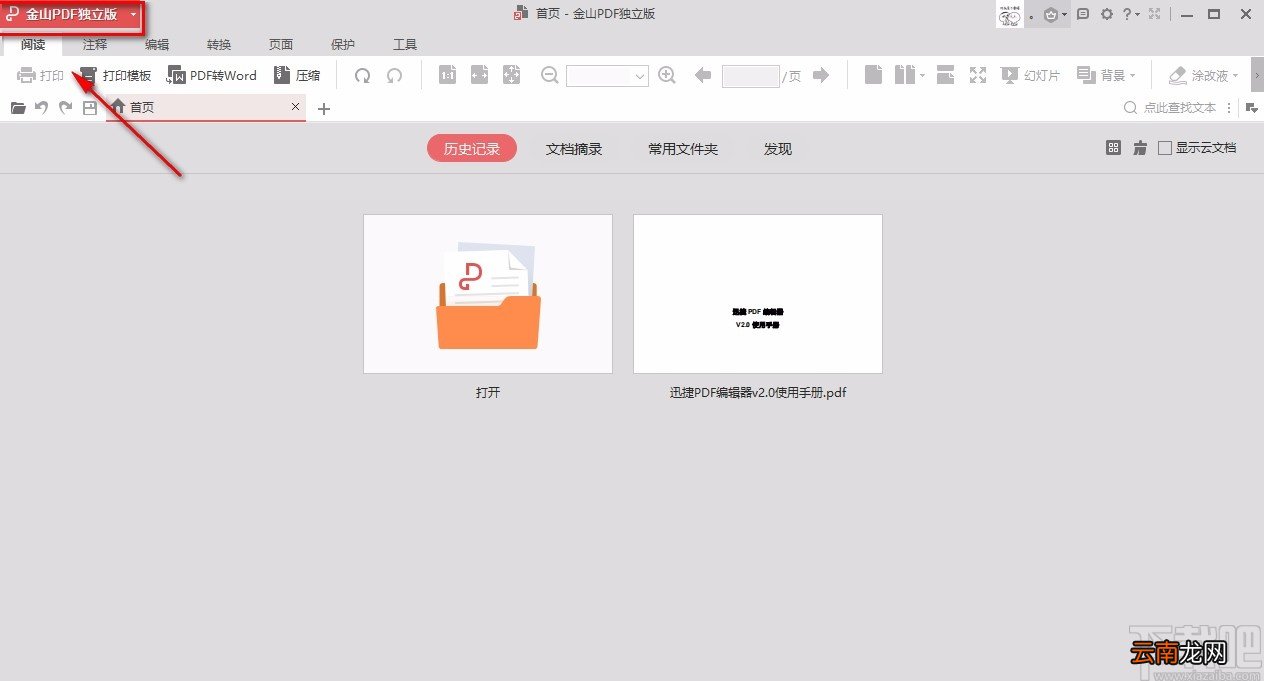Open the help question mark menu
The image size is (1264, 681).
coord(1131,14)
